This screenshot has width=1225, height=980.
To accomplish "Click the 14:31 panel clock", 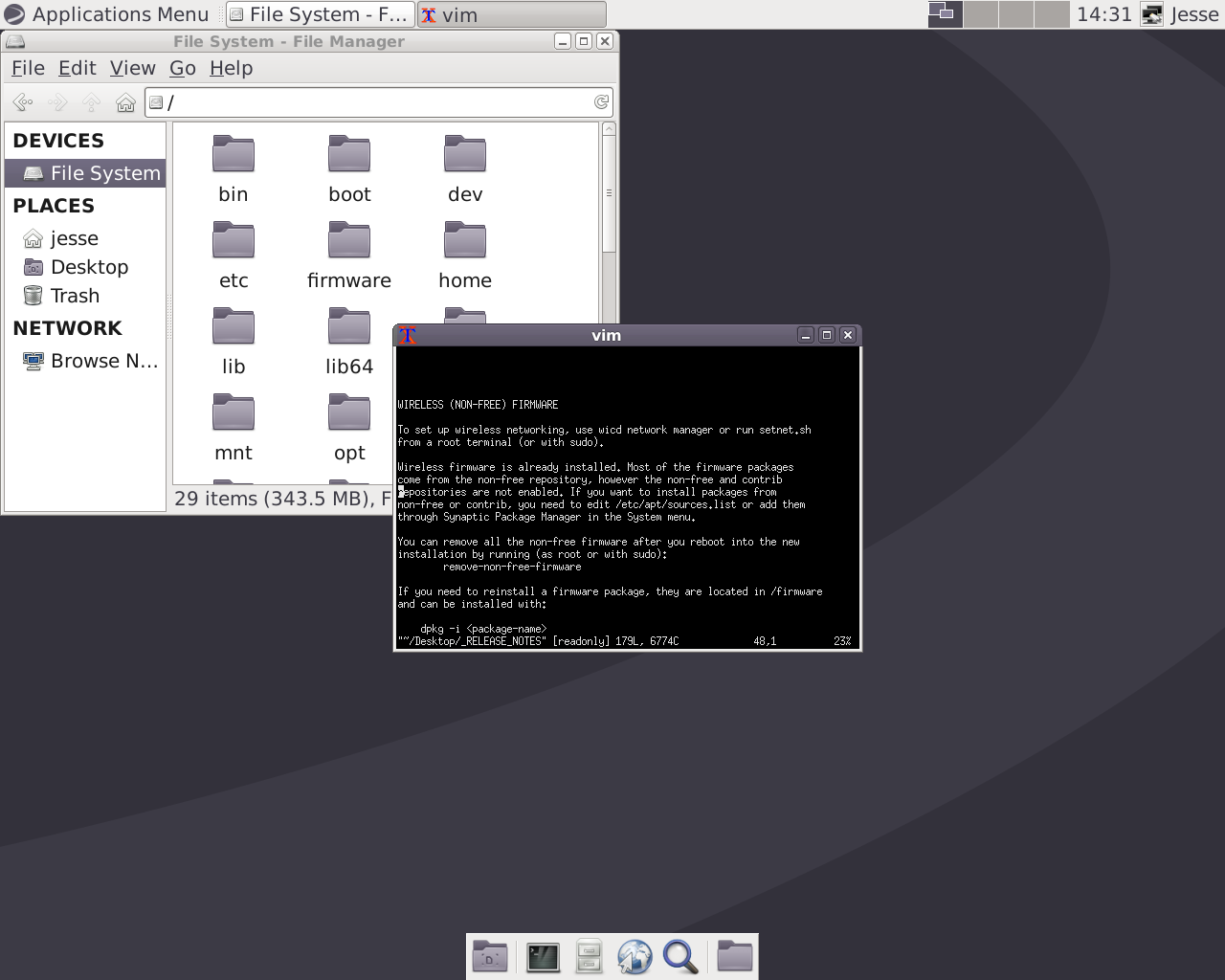I will click(1103, 14).
